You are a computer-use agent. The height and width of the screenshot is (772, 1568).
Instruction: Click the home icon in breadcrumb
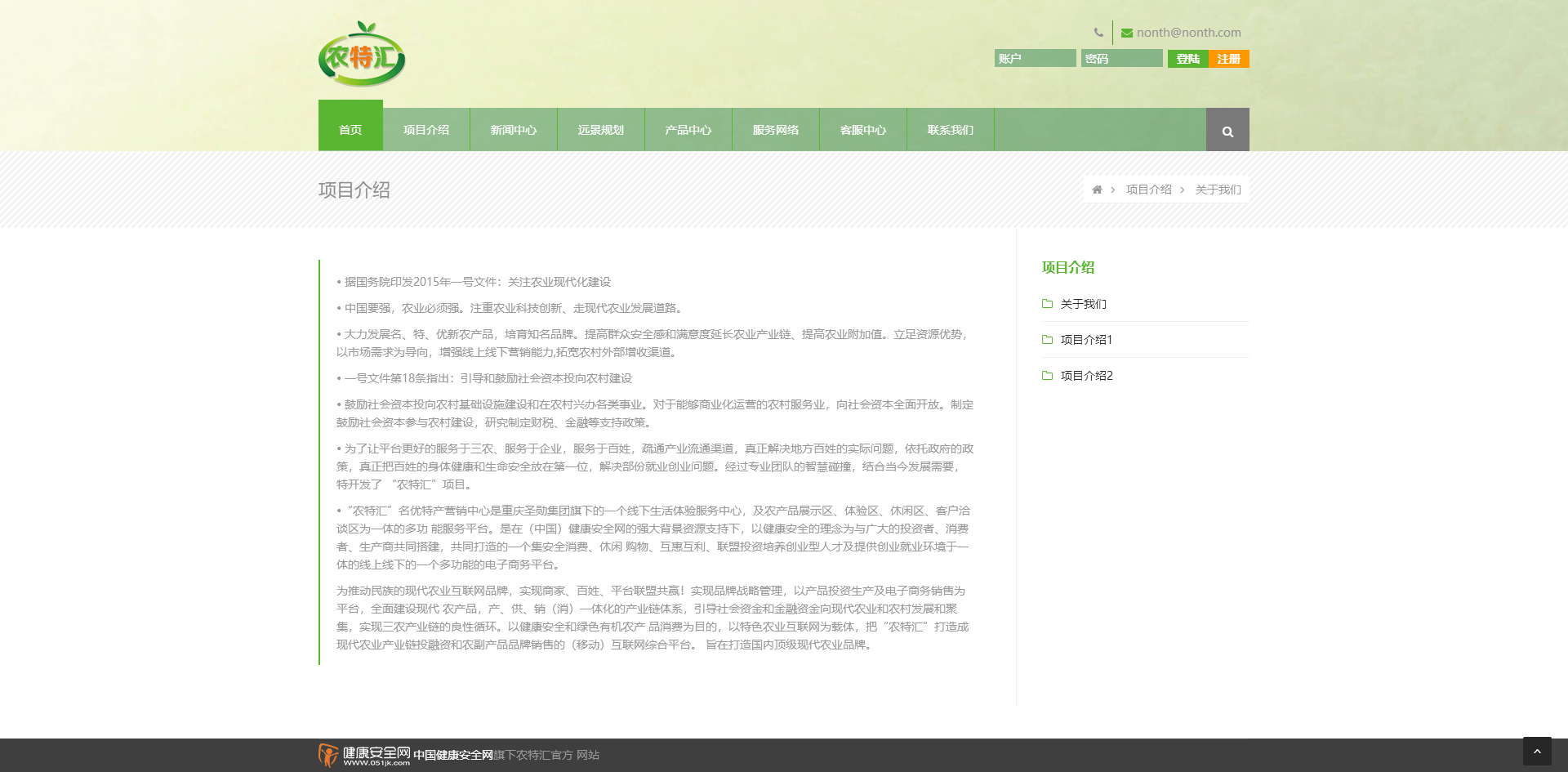[1097, 190]
